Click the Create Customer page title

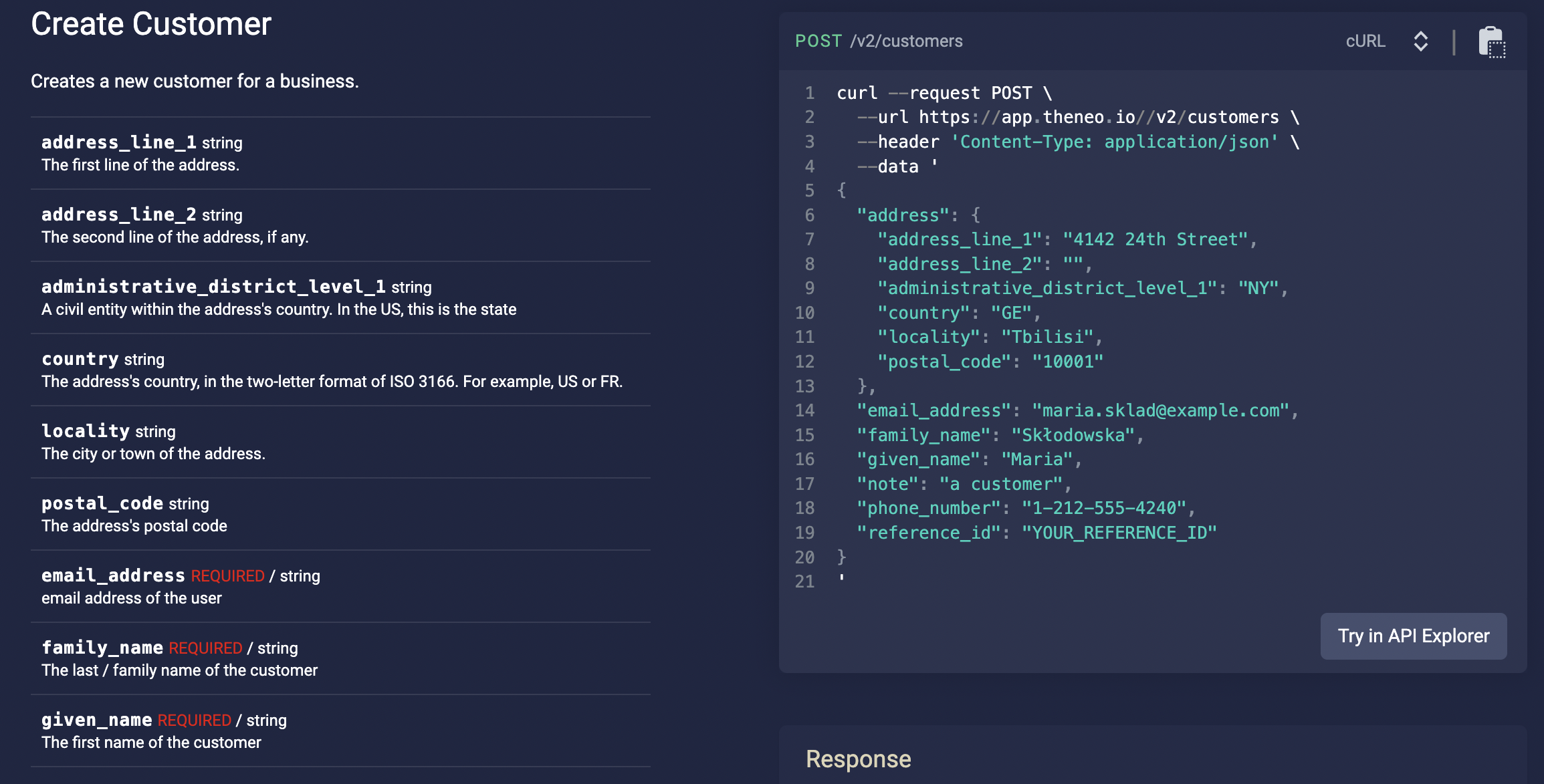tap(151, 24)
